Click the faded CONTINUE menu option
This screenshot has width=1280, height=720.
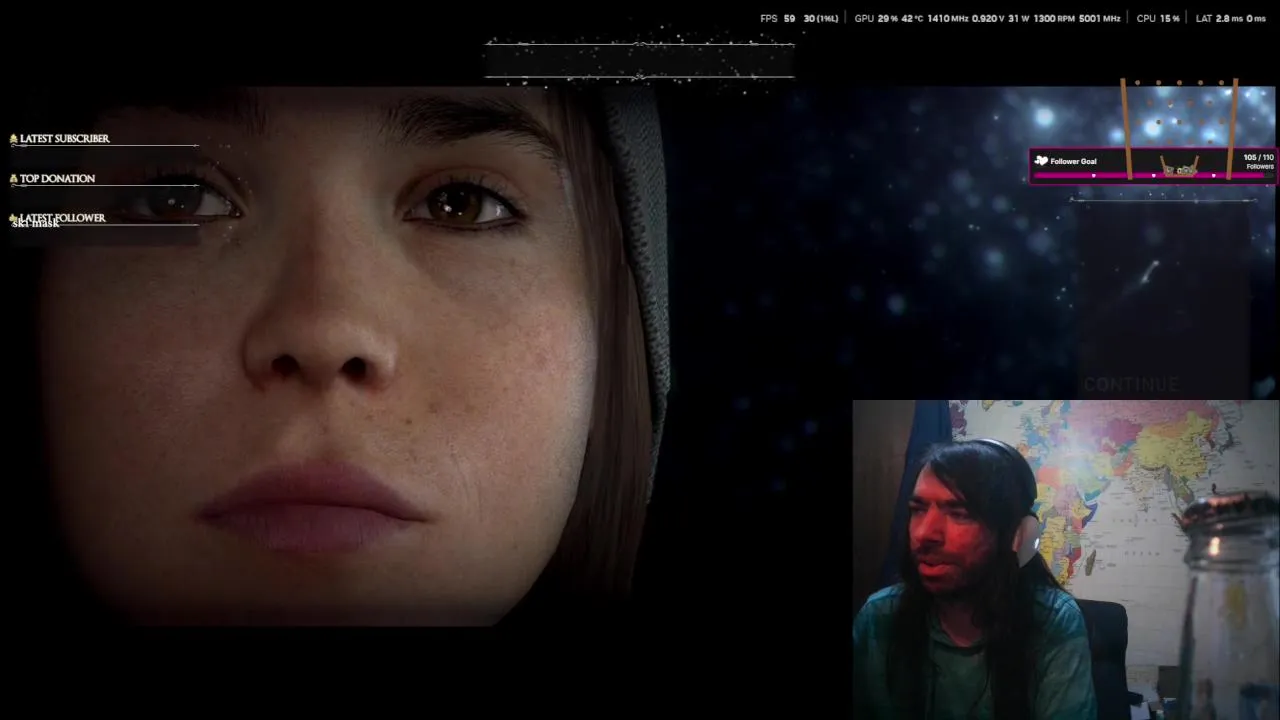(x=1131, y=385)
